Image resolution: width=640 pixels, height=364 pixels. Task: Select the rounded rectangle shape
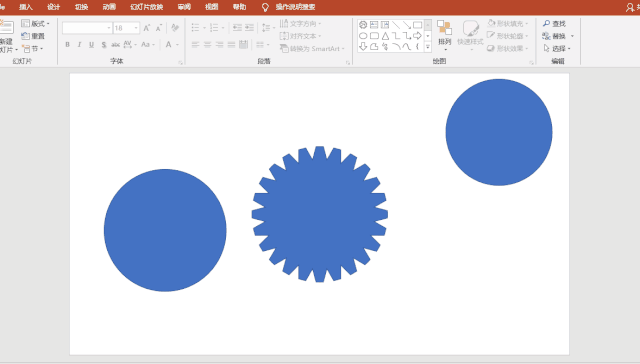(x=374, y=36)
